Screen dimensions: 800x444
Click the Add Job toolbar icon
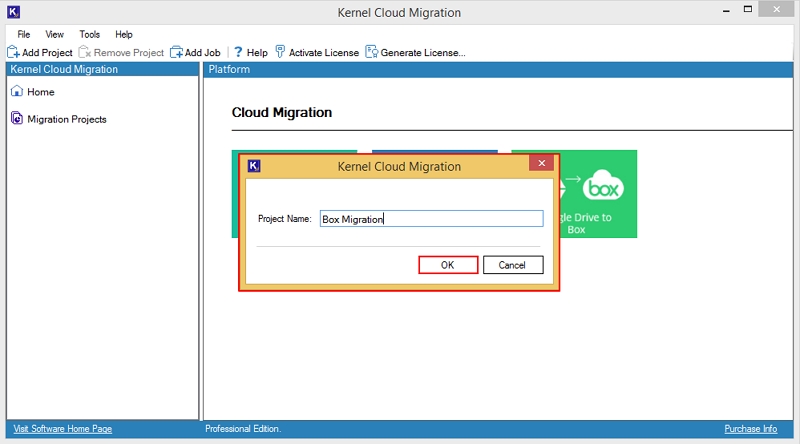point(176,52)
